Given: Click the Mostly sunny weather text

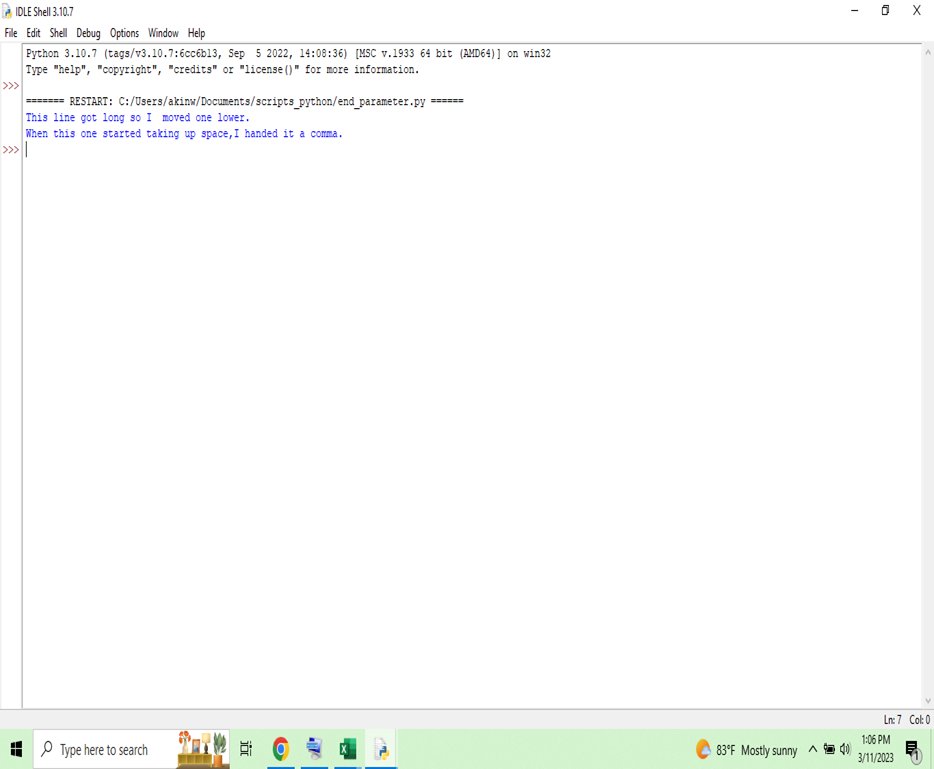Looking at the screenshot, I should click(x=769, y=750).
